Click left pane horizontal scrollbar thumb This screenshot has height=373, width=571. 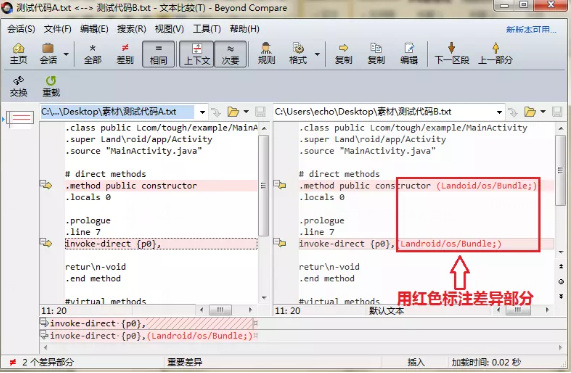(x=220, y=310)
